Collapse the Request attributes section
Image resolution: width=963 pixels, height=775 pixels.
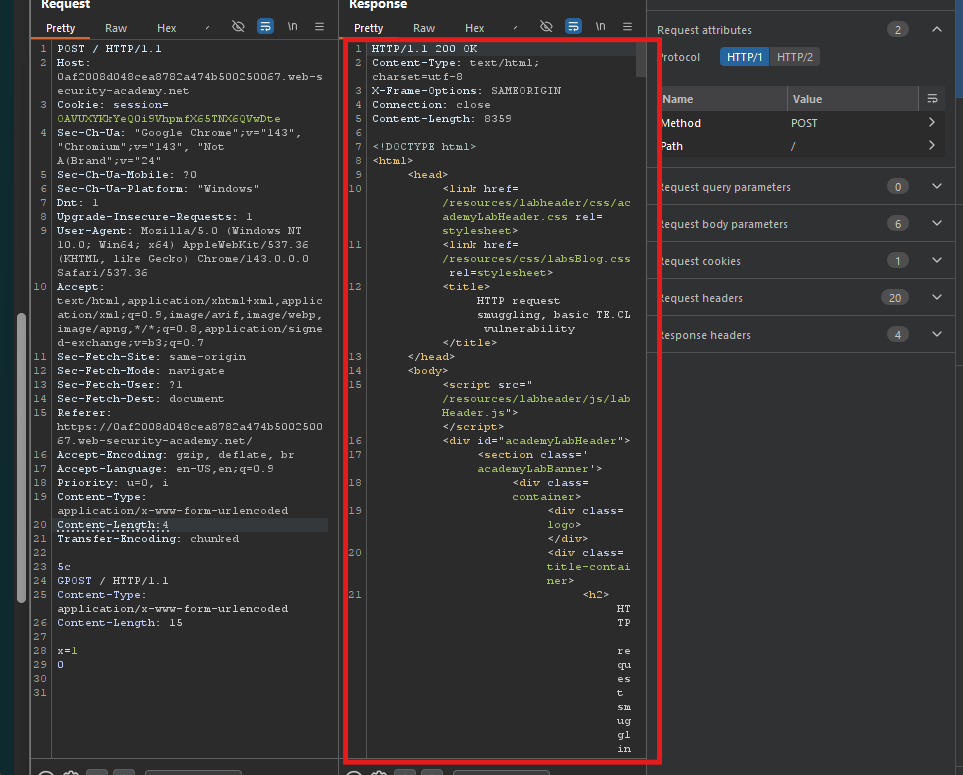click(937, 29)
